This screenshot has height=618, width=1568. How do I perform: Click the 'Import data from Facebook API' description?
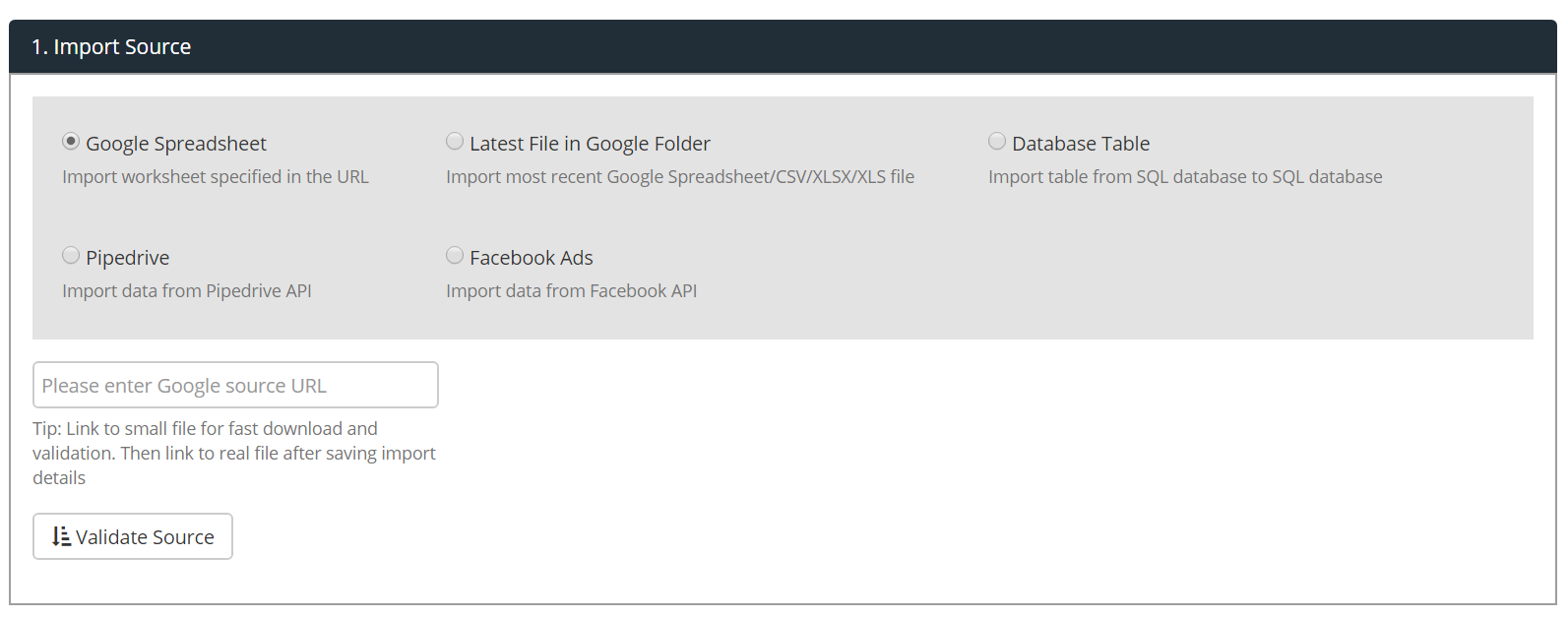click(571, 290)
